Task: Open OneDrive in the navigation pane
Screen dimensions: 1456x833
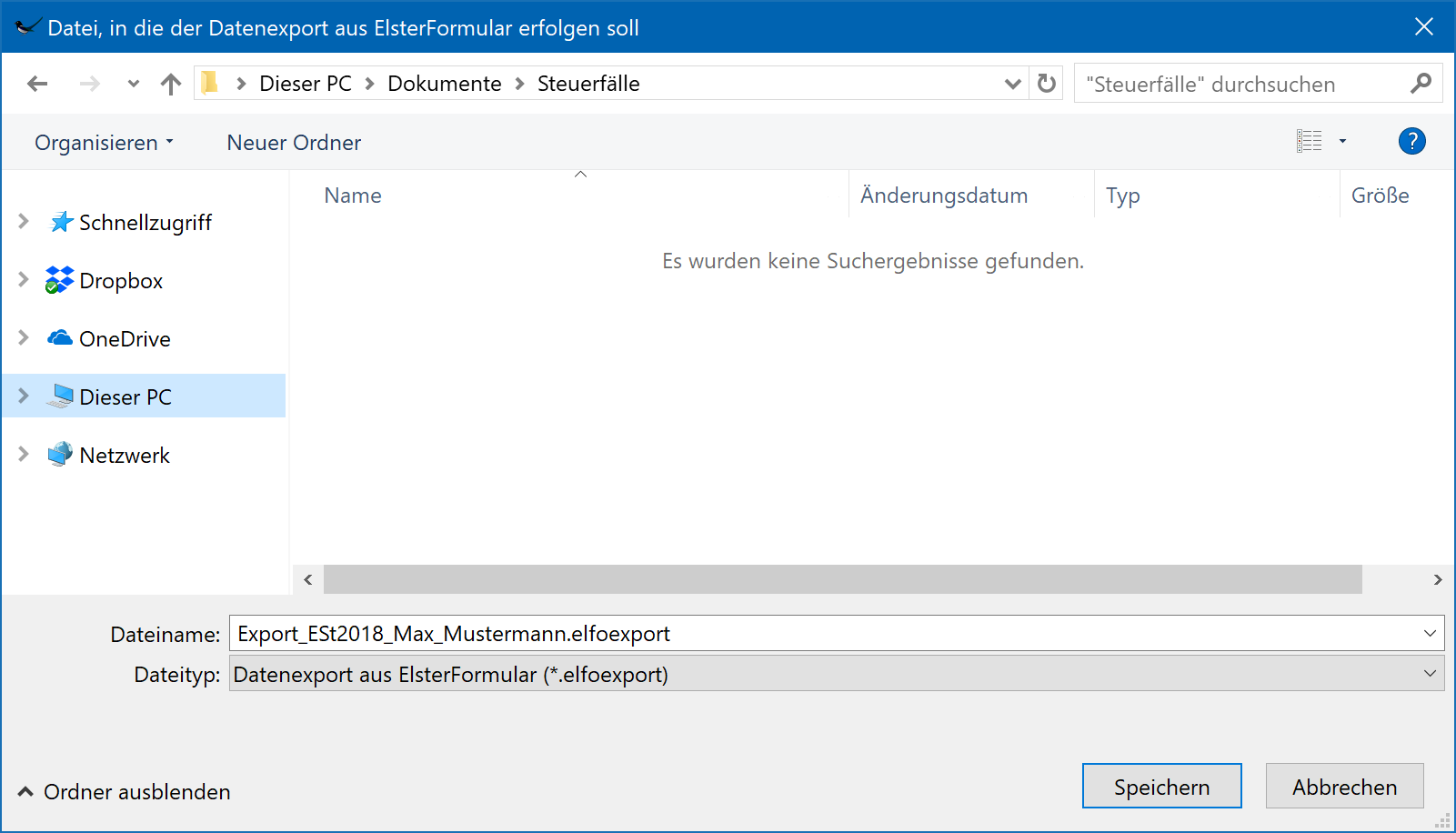Action: click(x=124, y=339)
